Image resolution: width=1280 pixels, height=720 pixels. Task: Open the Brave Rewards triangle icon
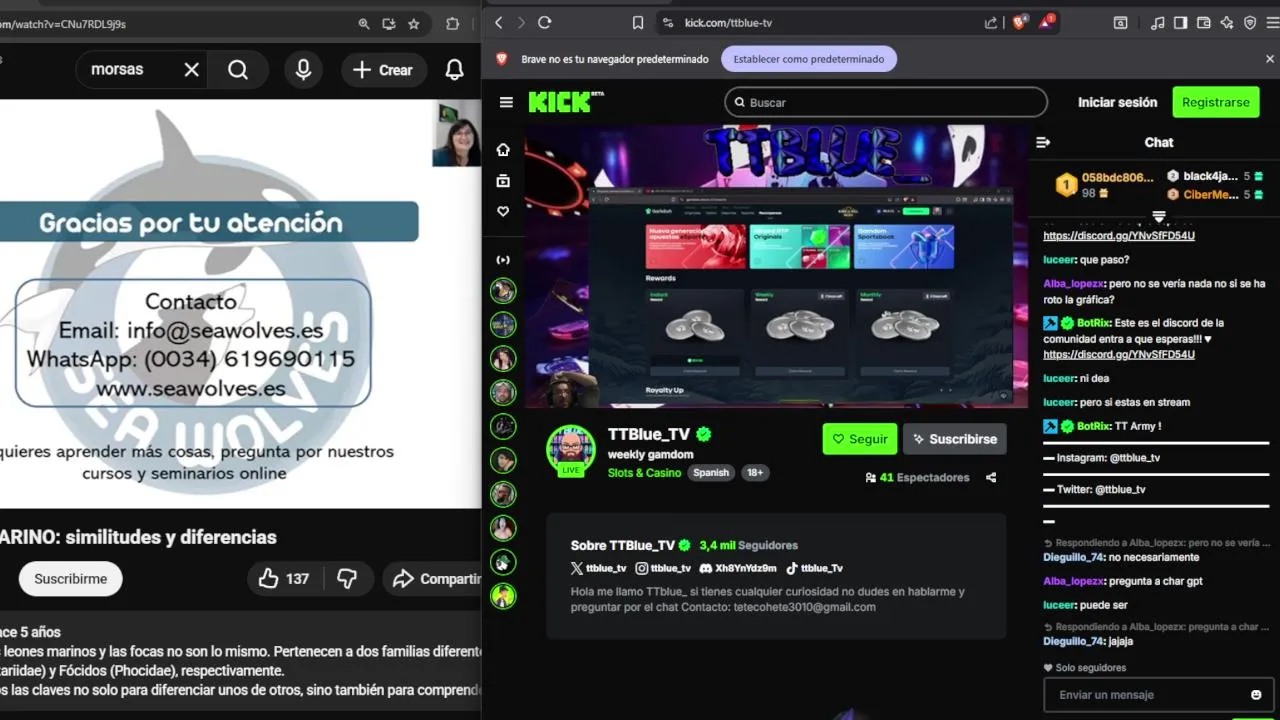[x=1046, y=22]
